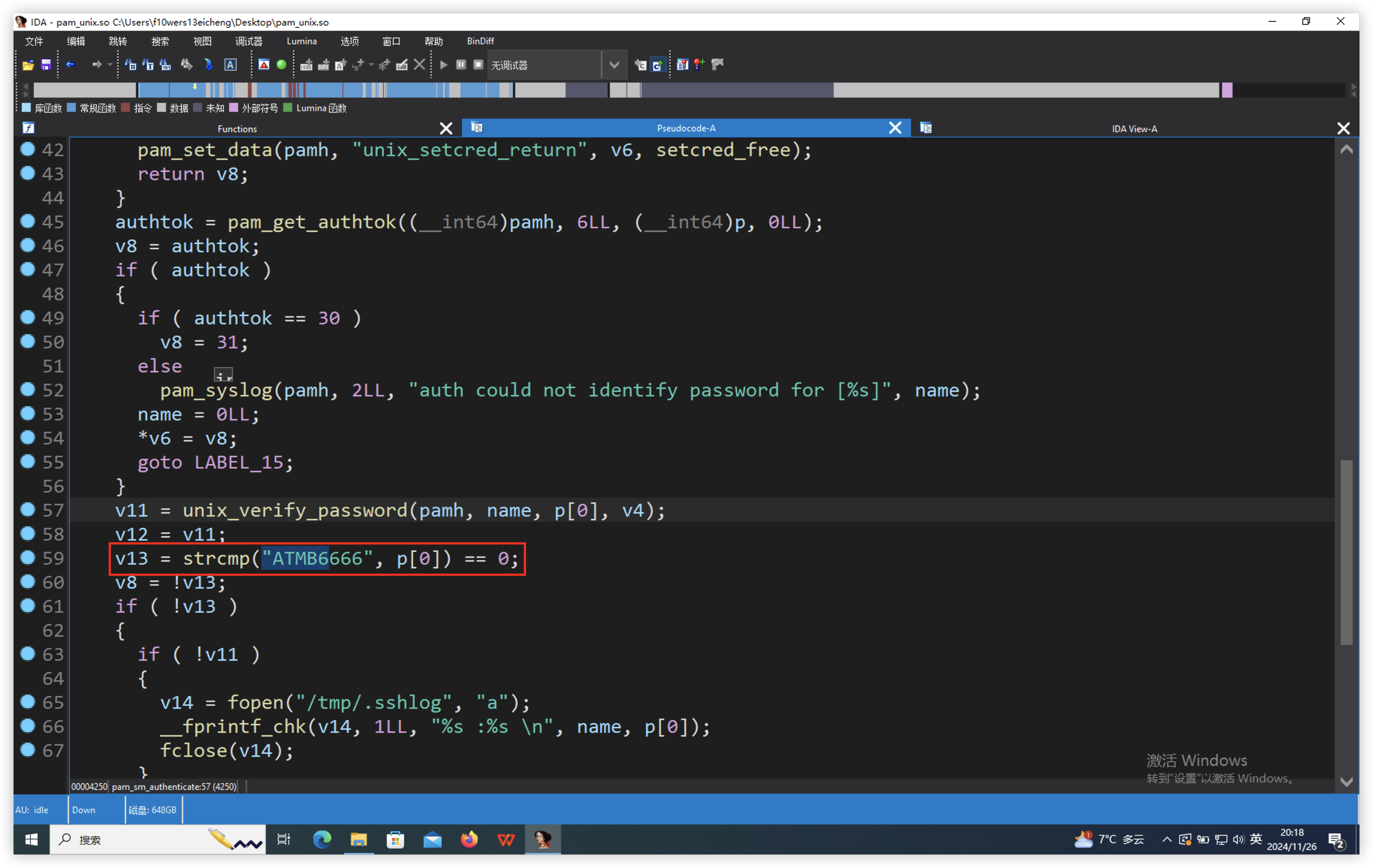Image resolution: width=1373 pixels, height=868 pixels.
Task: Open the 跳转 menu
Action: tap(118, 41)
